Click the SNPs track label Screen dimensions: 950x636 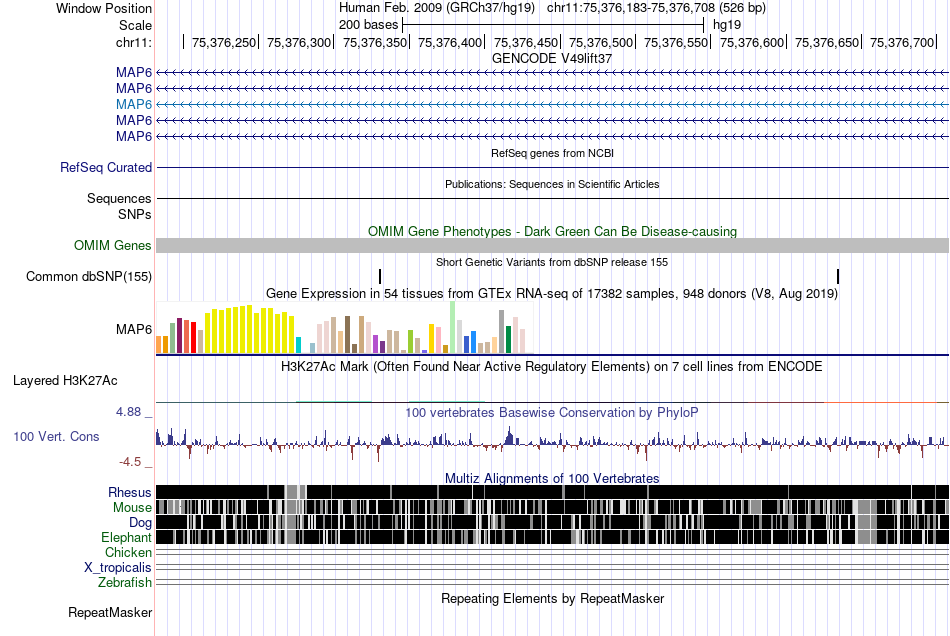coord(135,214)
